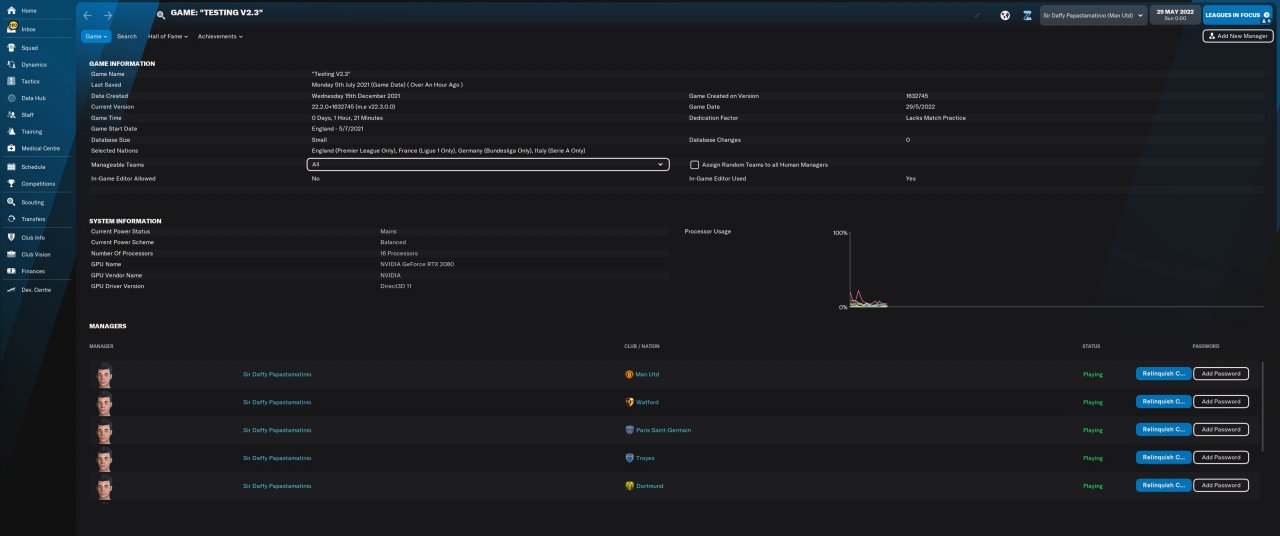1280x536 pixels.
Task: Open the Dynamics icon in sidebar
Action: [11, 64]
